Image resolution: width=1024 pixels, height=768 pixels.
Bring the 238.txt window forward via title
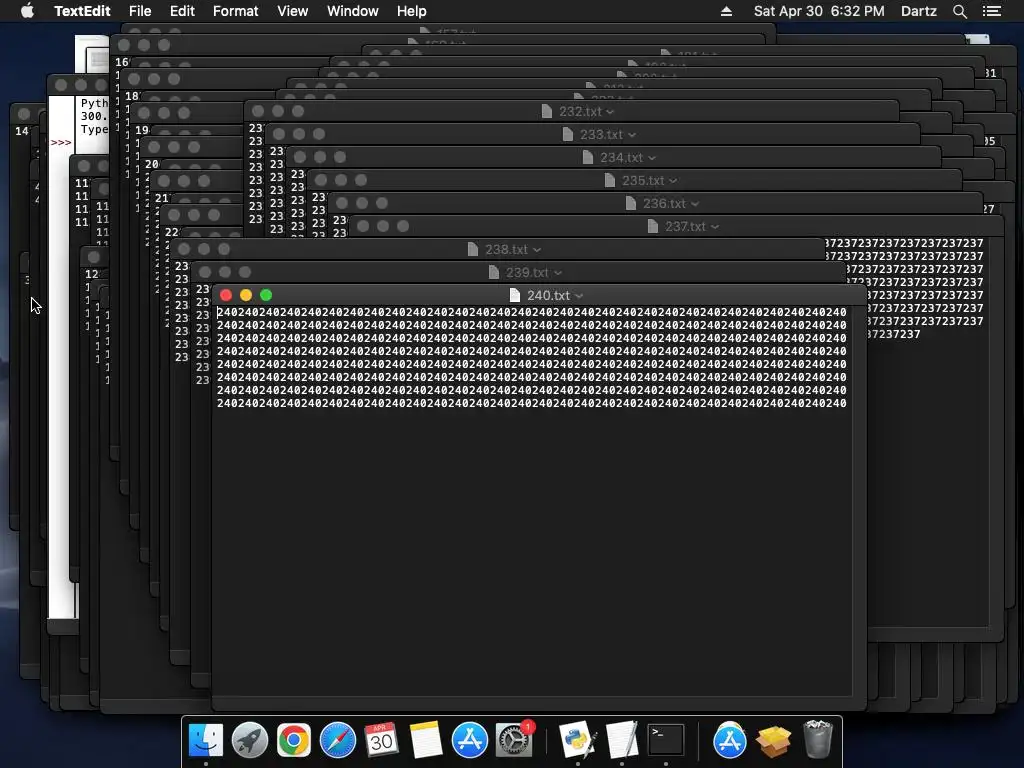[506, 249]
